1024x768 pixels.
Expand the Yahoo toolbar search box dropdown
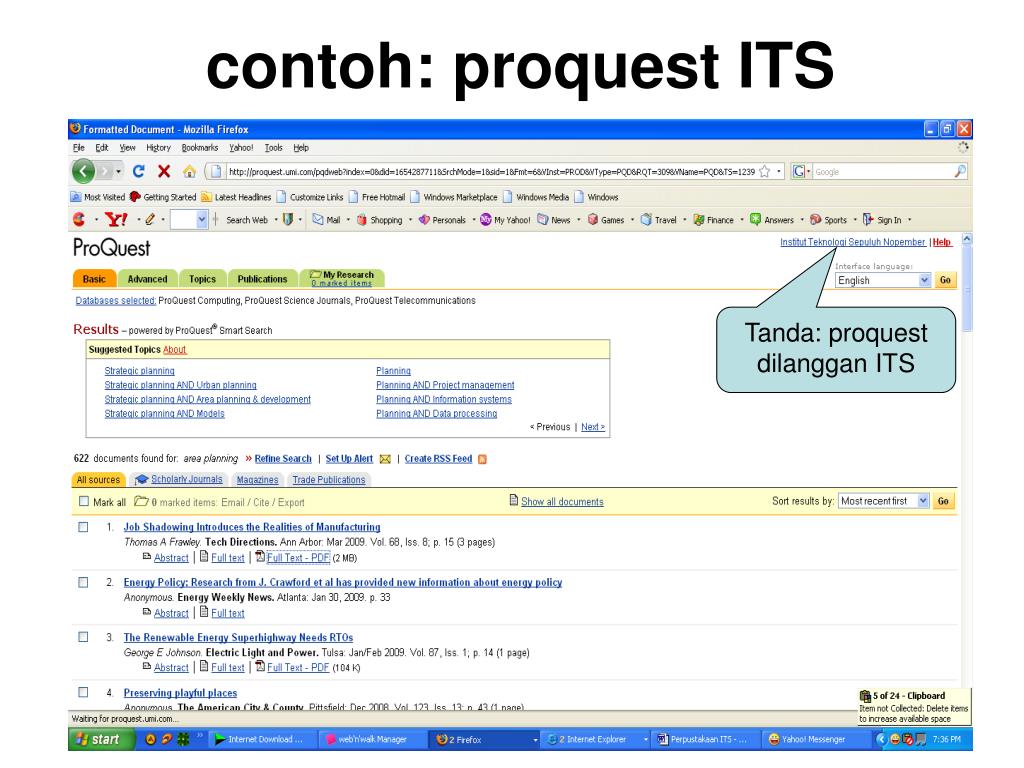201,220
